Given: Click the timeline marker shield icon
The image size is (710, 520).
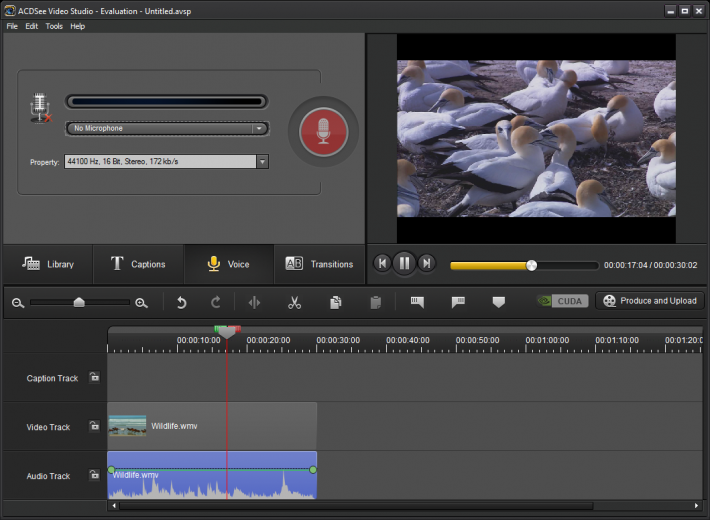Looking at the screenshot, I should tap(499, 302).
